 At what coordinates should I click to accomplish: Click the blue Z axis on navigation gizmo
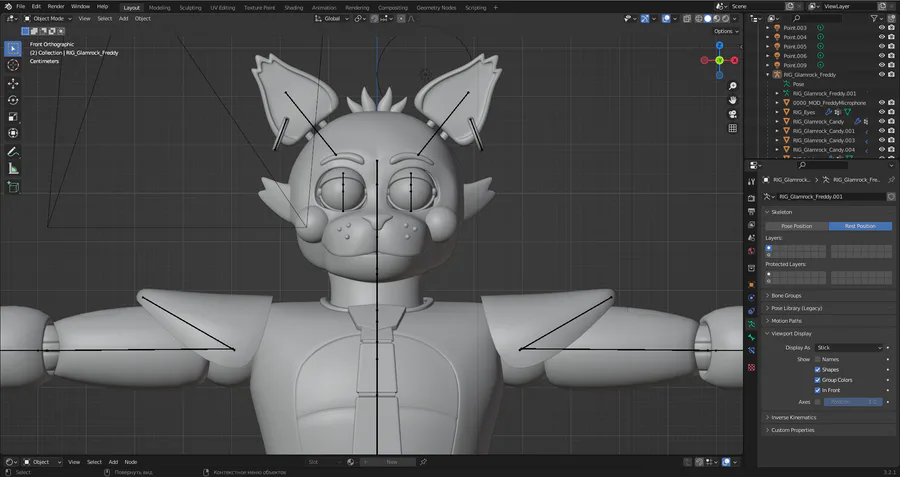point(719,45)
